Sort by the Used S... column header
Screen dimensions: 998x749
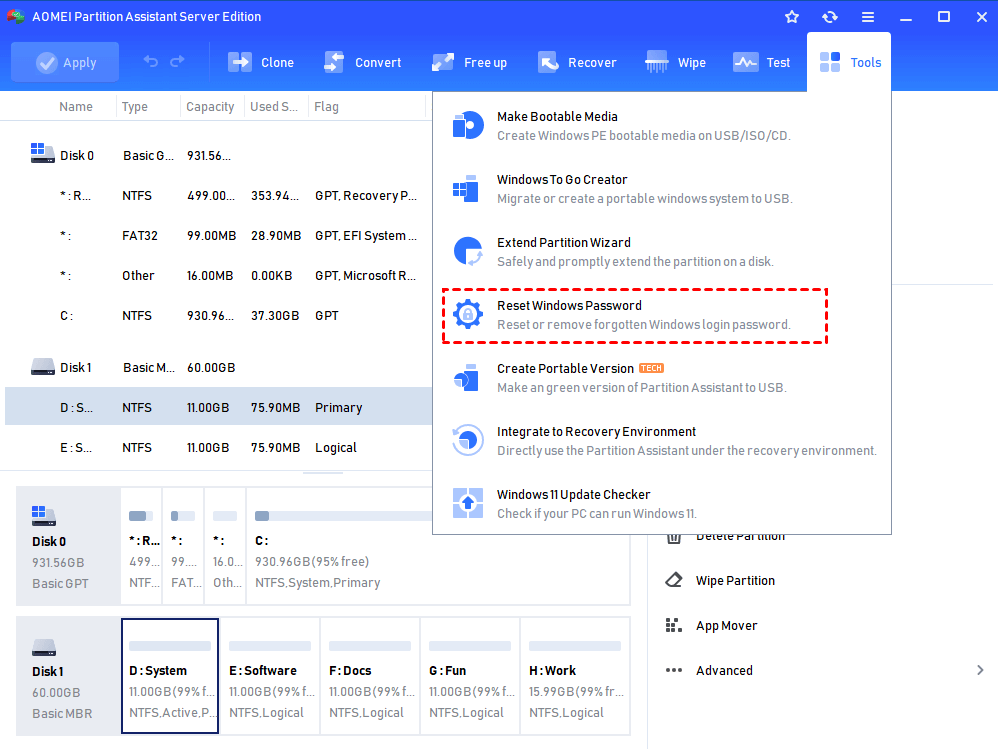pos(274,107)
